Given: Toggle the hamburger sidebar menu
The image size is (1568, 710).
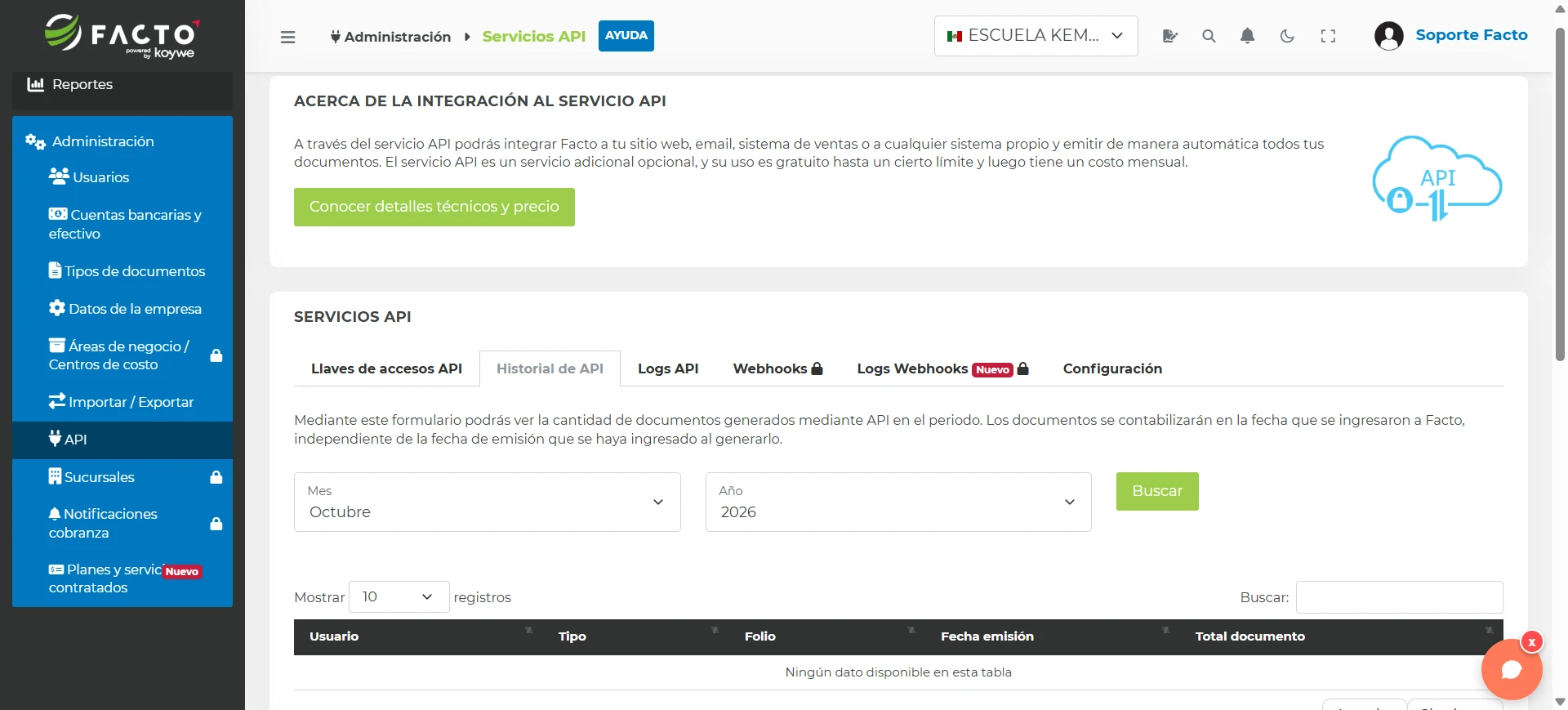Looking at the screenshot, I should pyautogui.click(x=287, y=37).
